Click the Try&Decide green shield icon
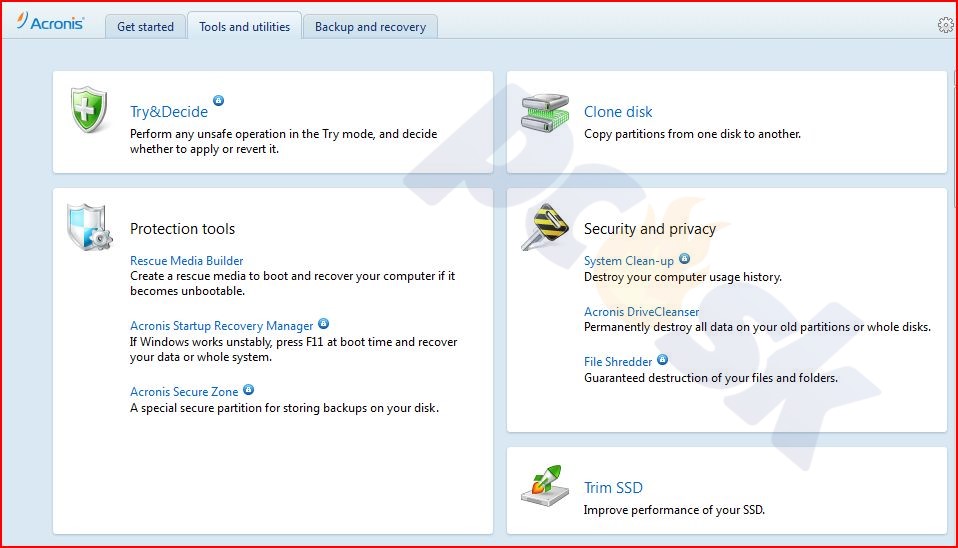The height and width of the screenshot is (548, 958). pos(89,109)
